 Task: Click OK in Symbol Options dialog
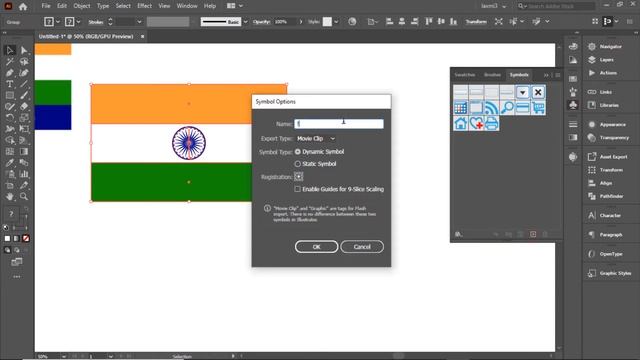316,247
